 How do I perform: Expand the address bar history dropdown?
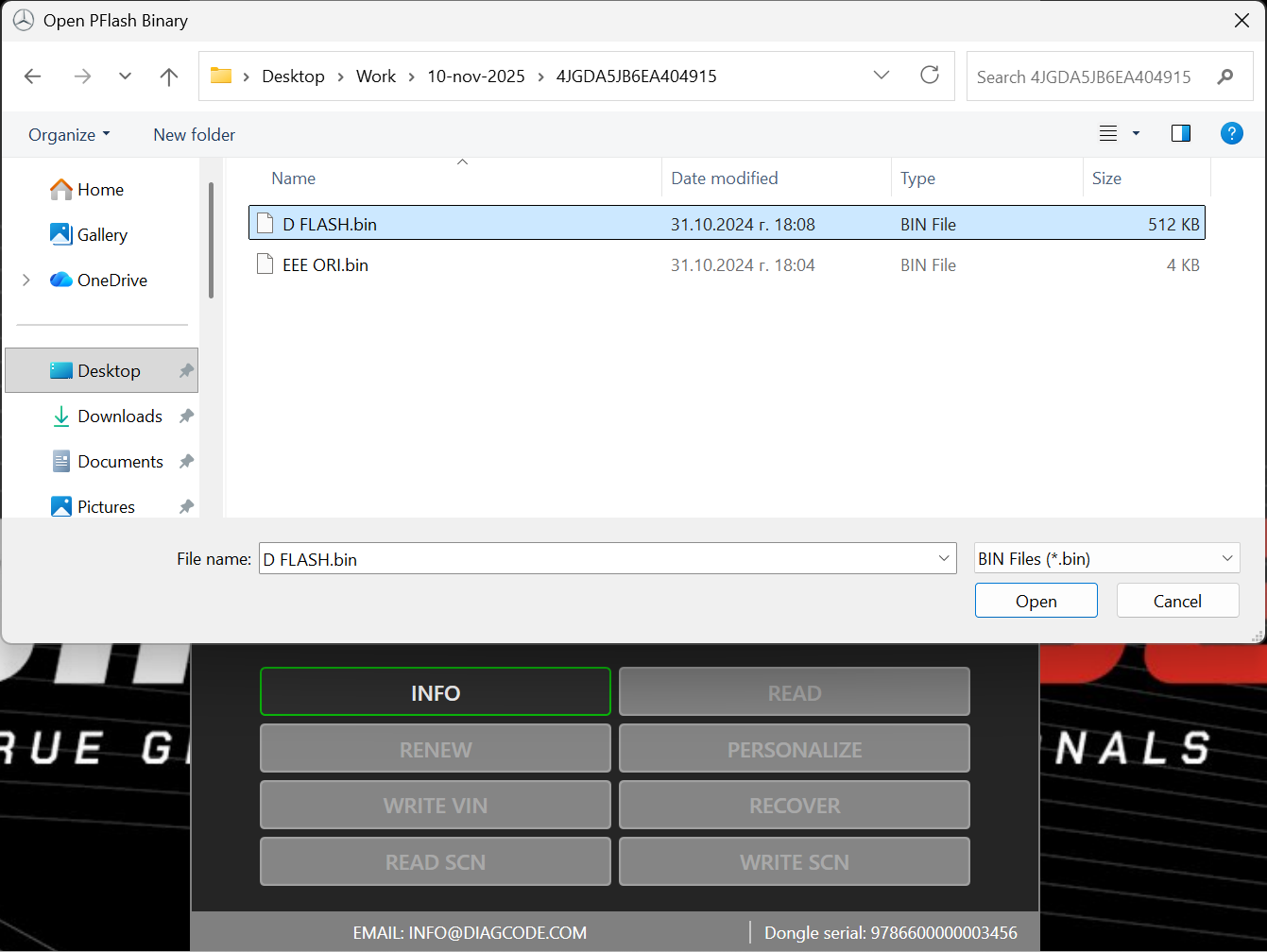pos(882,76)
